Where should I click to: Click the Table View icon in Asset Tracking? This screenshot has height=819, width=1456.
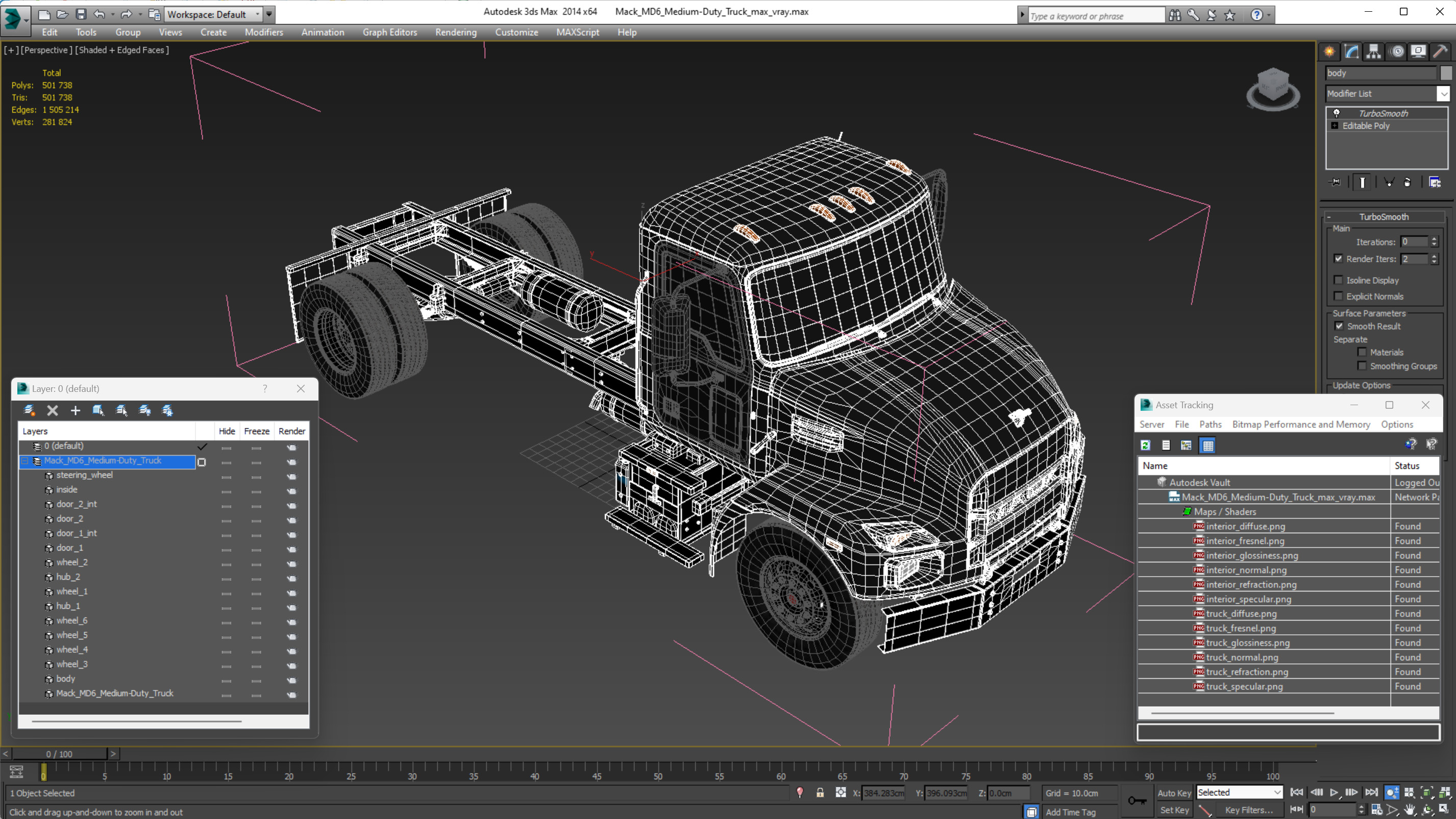(1208, 445)
